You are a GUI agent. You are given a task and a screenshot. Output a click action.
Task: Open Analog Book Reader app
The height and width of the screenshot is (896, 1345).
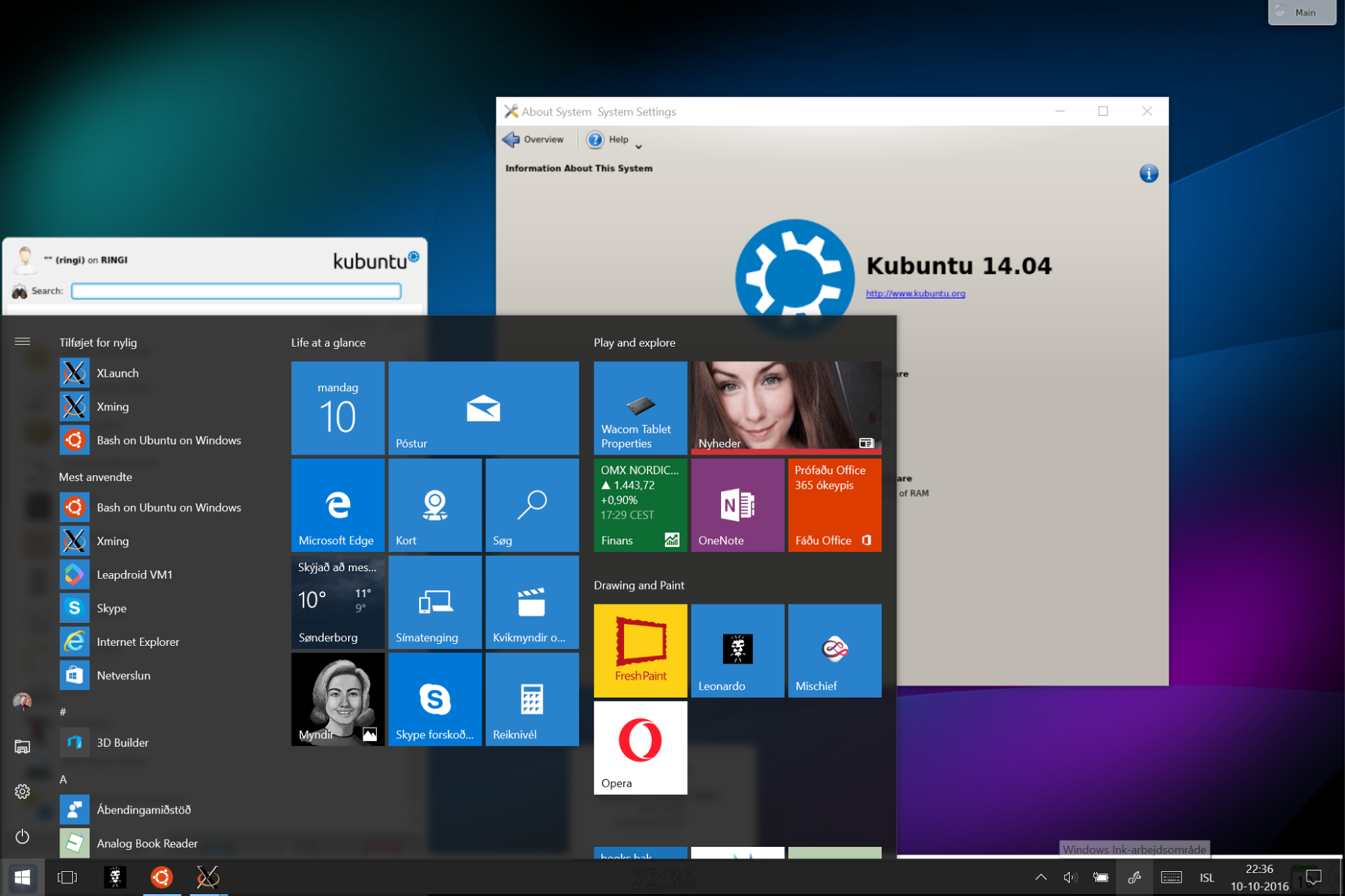click(x=151, y=843)
